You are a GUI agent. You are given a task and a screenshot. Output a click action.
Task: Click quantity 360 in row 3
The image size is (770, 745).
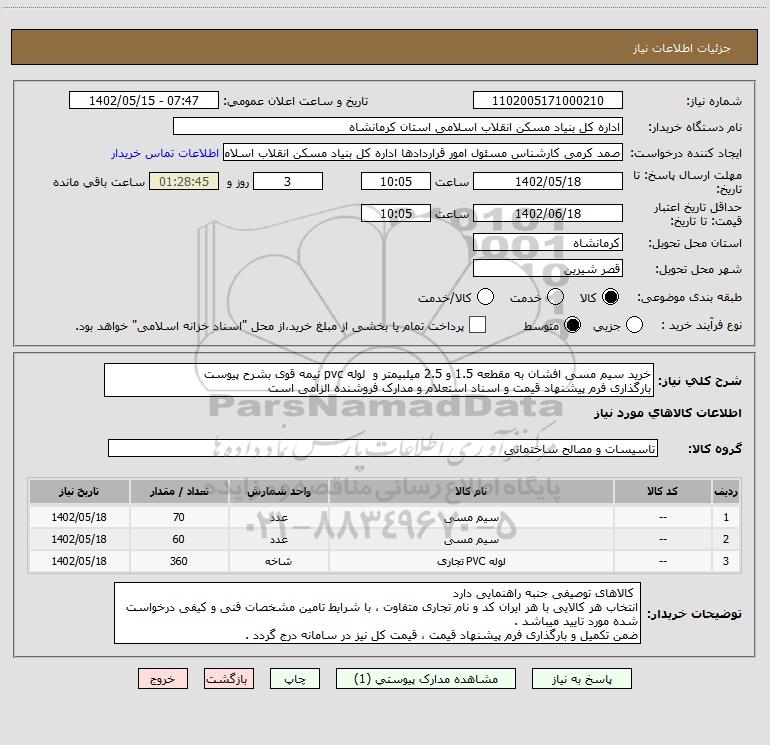(179, 561)
